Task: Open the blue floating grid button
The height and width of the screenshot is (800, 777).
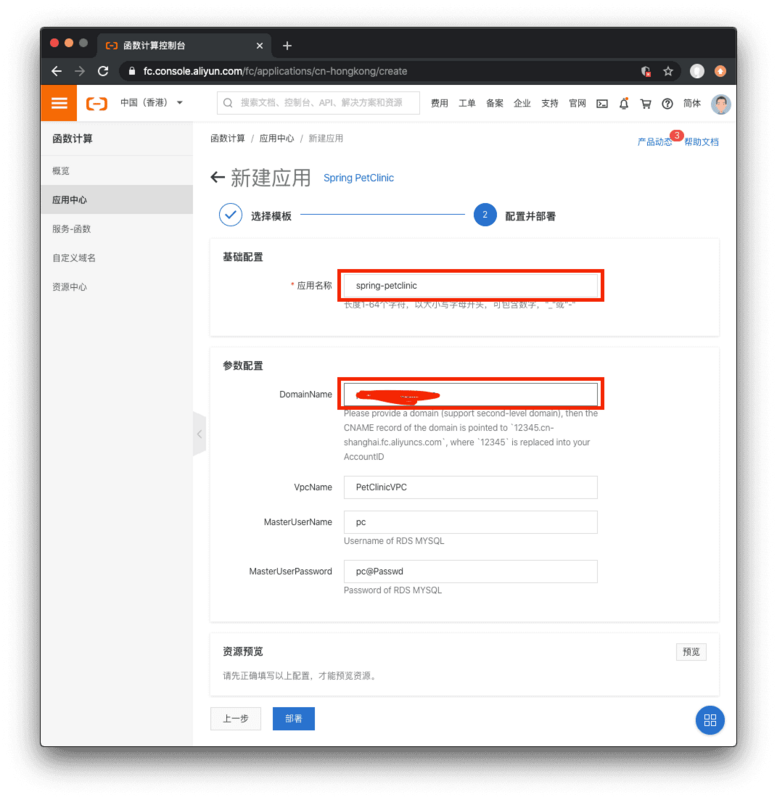Action: click(710, 720)
